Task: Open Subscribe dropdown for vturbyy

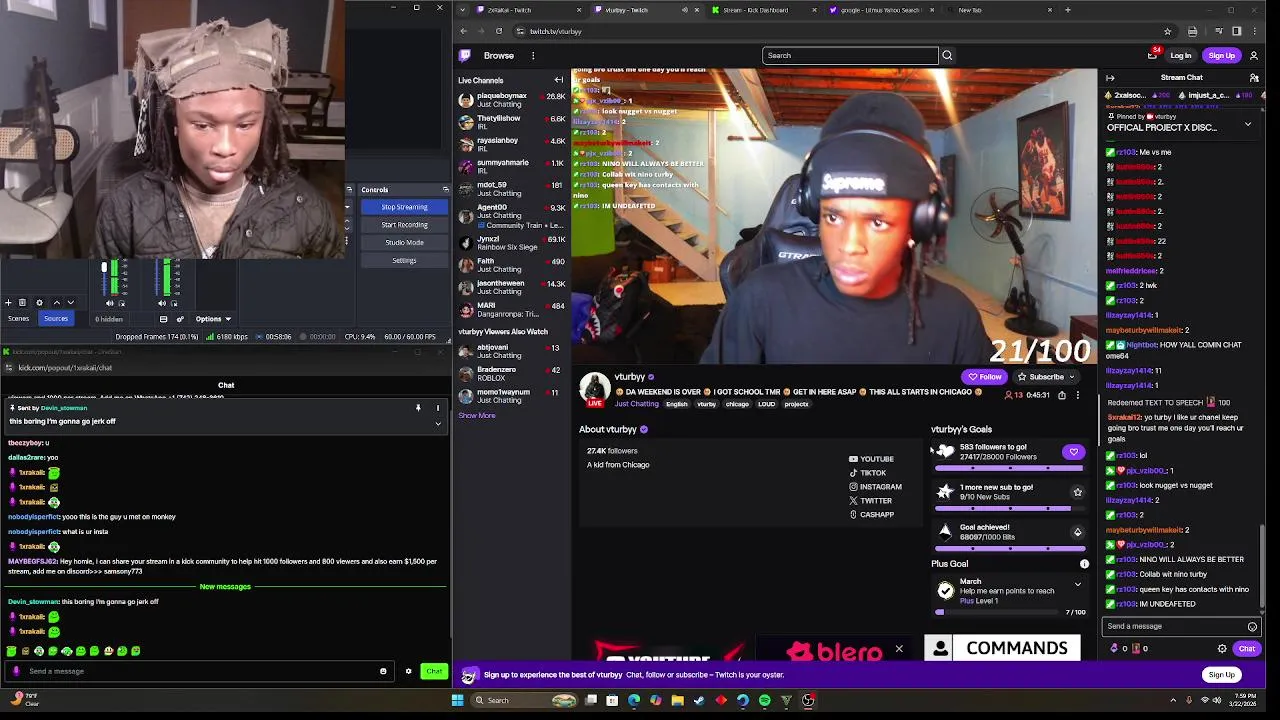Action: coord(1046,377)
